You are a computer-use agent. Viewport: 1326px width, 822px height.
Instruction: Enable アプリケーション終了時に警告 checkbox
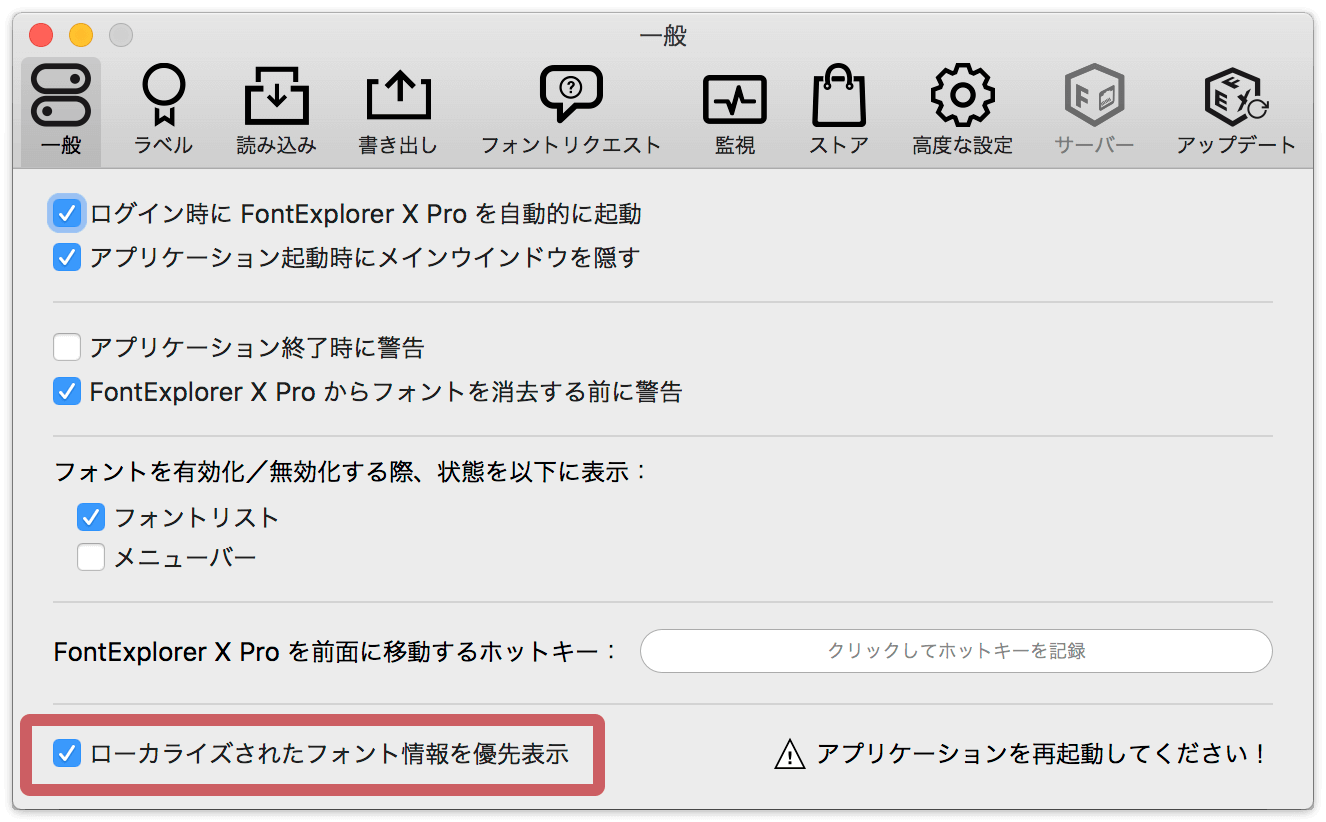[67, 348]
